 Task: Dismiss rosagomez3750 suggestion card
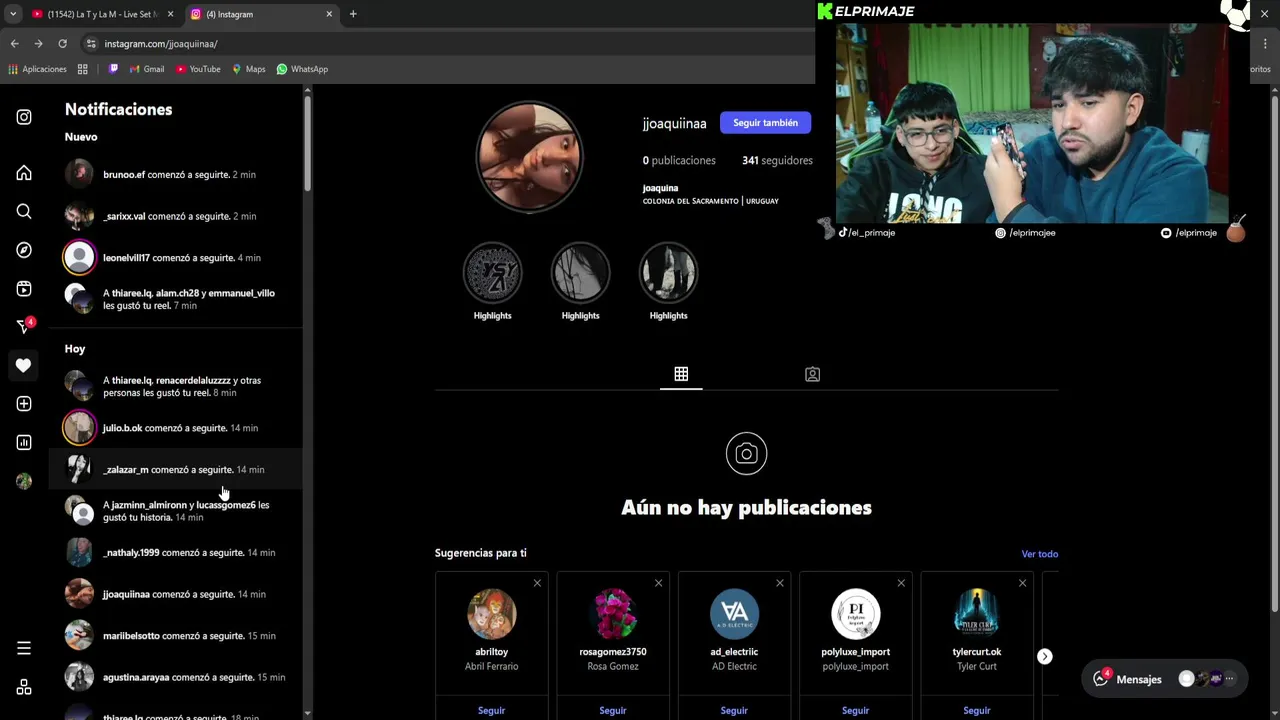pyautogui.click(x=658, y=583)
